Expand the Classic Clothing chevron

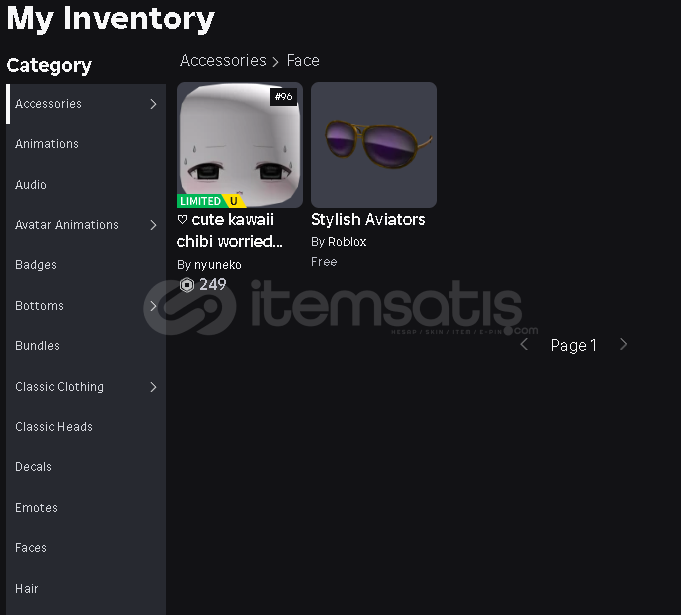153,387
